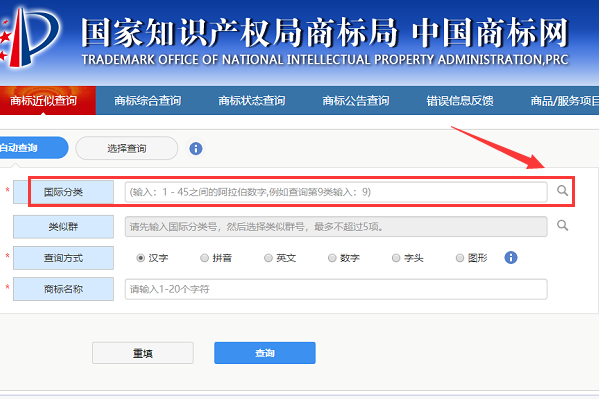The image size is (599, 399).
Task: Click the 国家知识产权局商标局 中国商标网 header title
Action: 325,33
